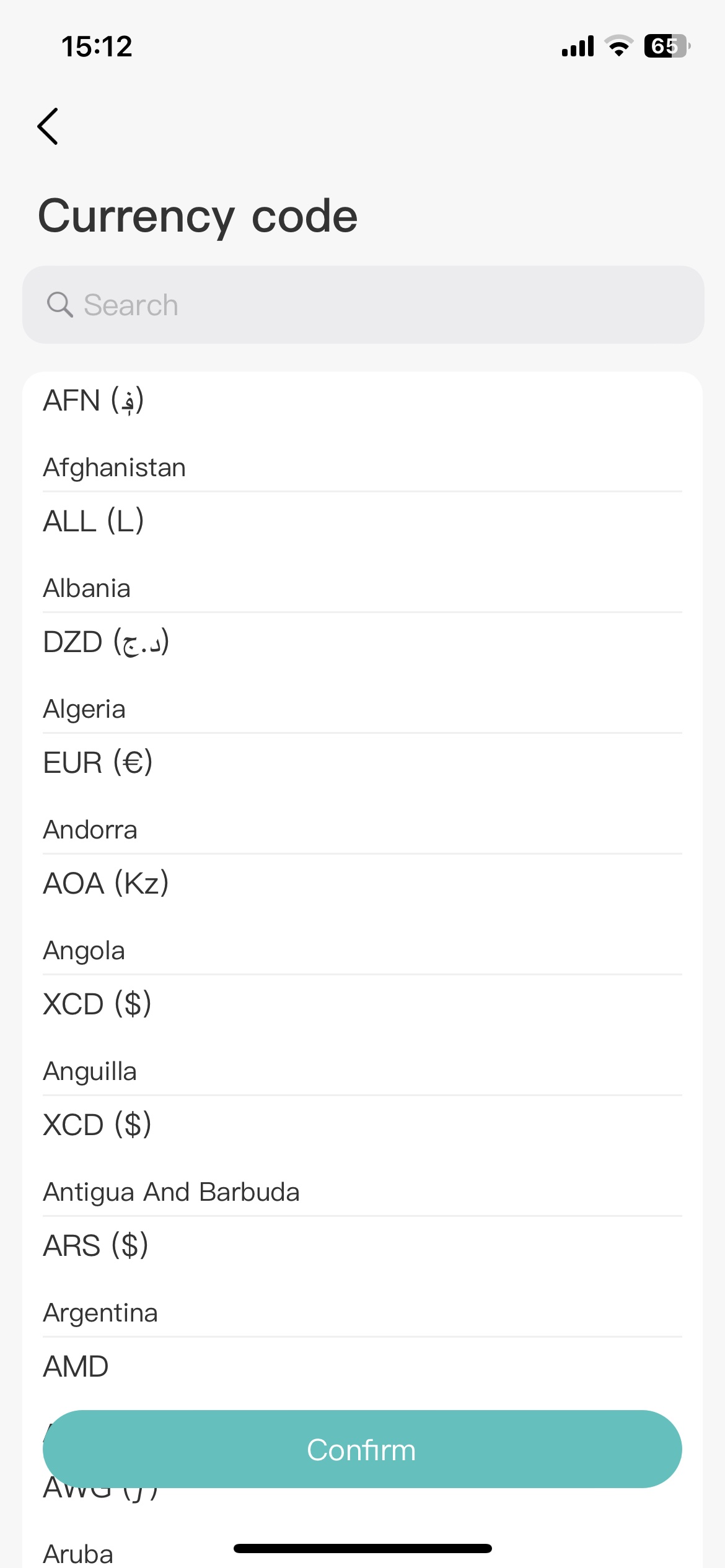
Task: Pick the Anguilla country label
Action: [x=90, y=1071]
